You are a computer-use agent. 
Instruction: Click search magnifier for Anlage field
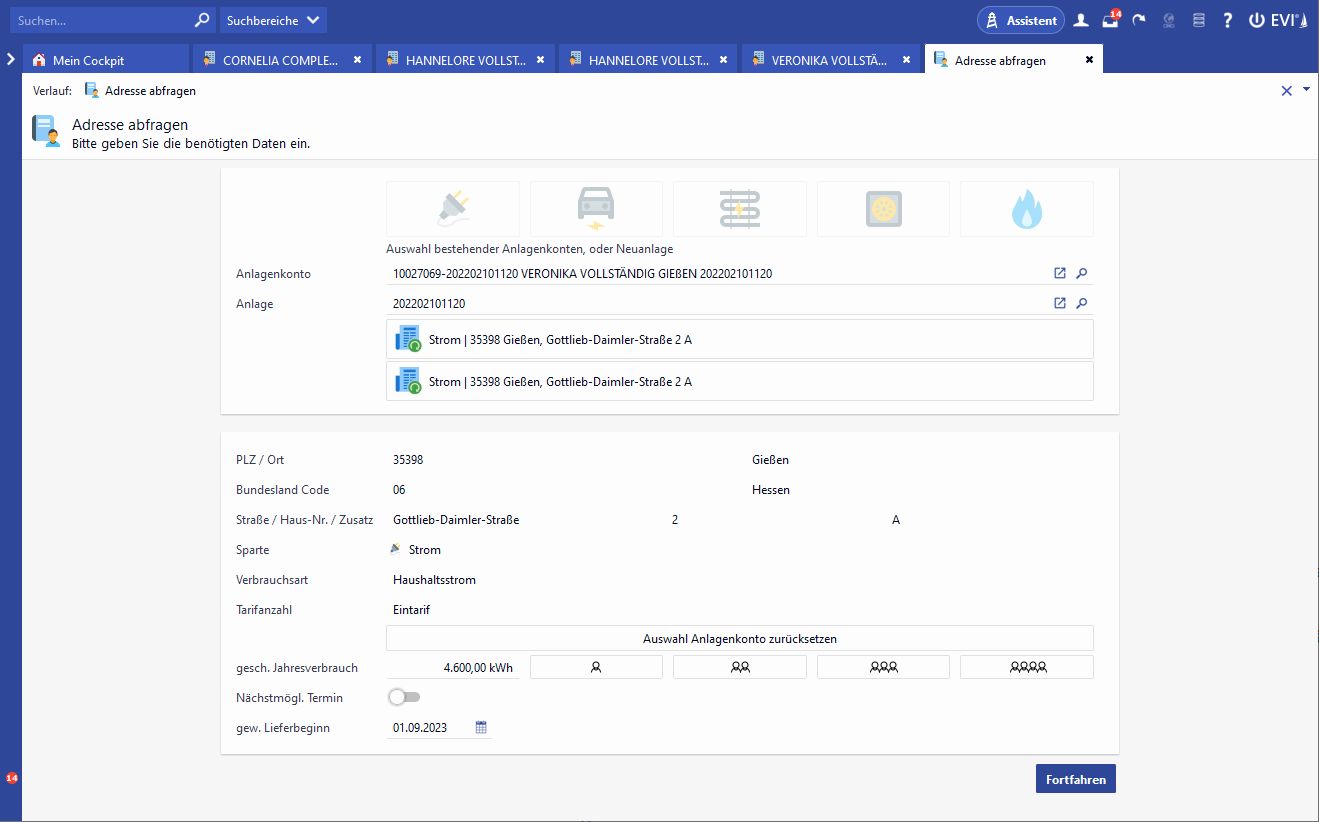(x=1081, y=304)
